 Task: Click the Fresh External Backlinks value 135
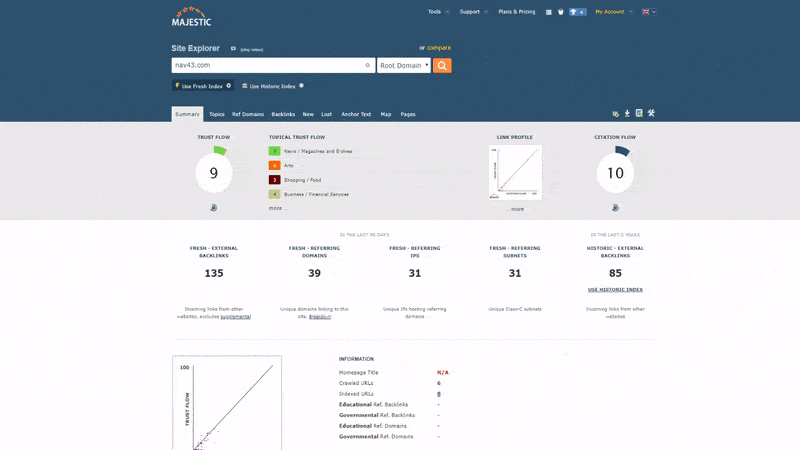click(x=214, y=273)
